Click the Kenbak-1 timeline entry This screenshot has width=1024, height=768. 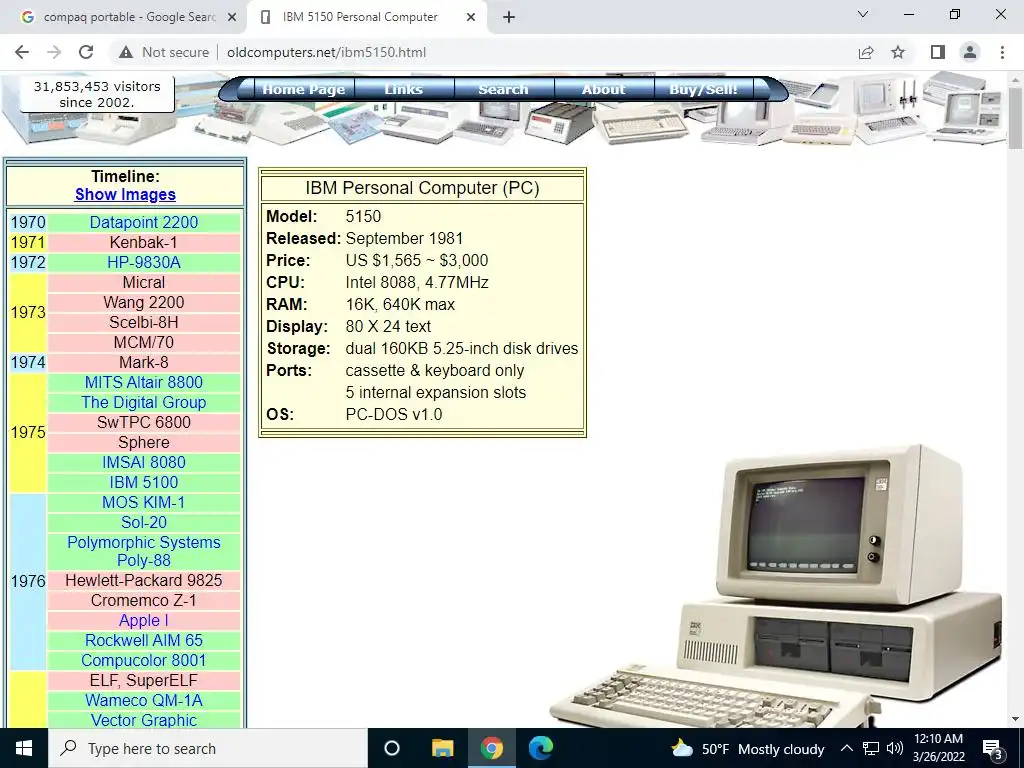pyautogui.click(x=144, y=243)
